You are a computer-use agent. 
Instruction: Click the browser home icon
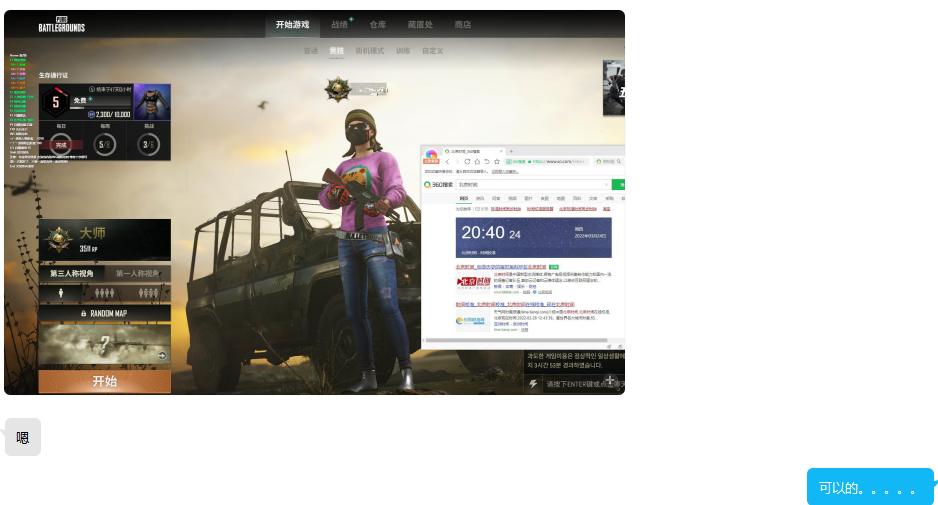477,162
